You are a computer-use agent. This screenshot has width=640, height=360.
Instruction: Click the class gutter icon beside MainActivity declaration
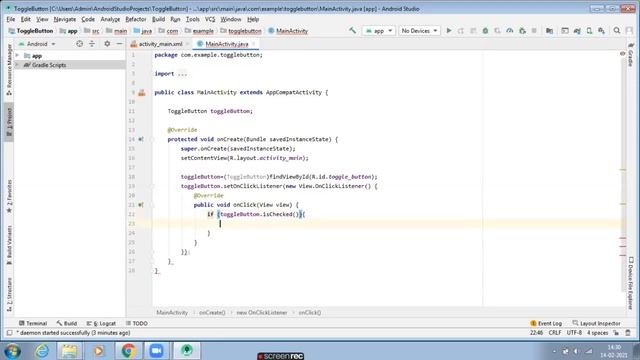click(142, 93)
